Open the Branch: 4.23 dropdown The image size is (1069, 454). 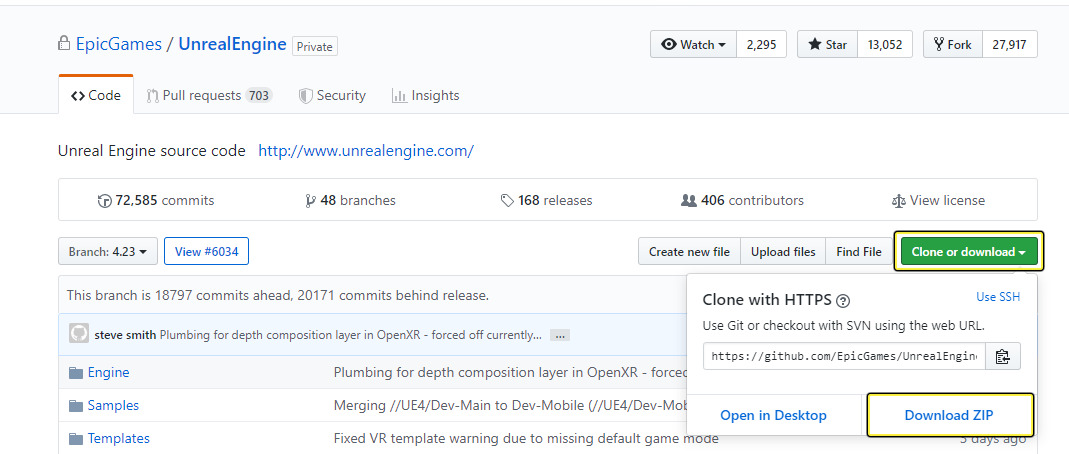coord(108,252)
